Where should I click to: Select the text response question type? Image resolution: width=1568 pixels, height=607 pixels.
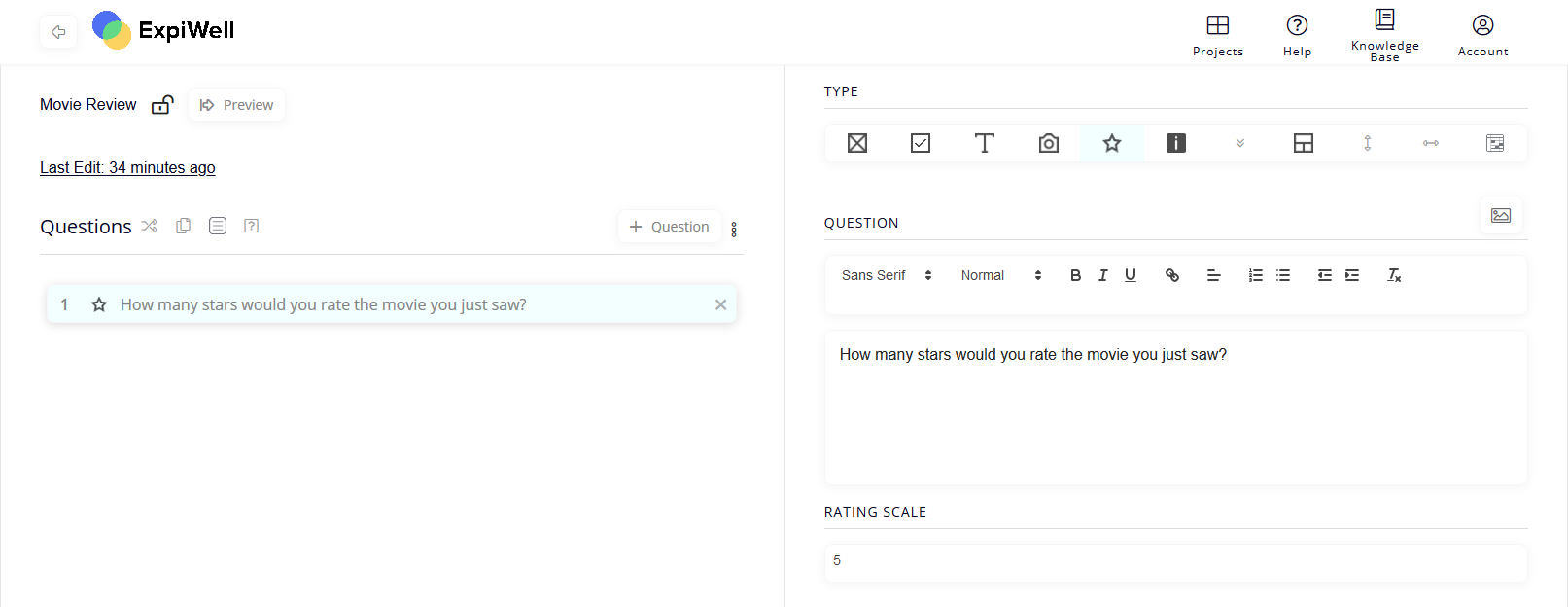(x=984, y=143)
